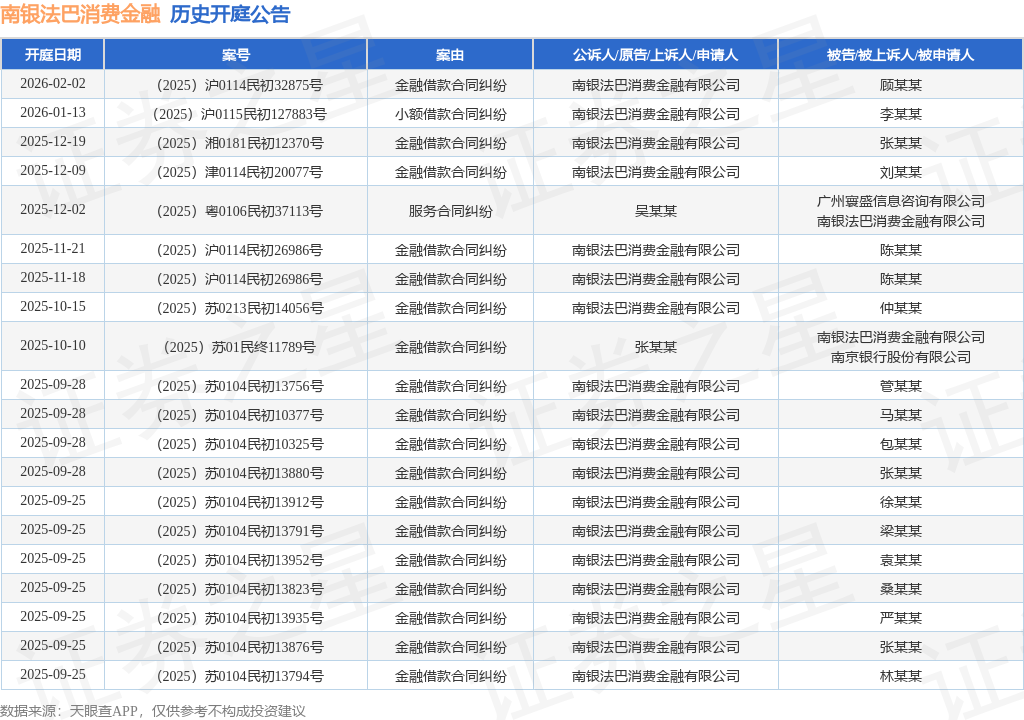1024x720 pixels.
Task: Click the 南银法巴消费金融 title text
Action: point(80,14)
